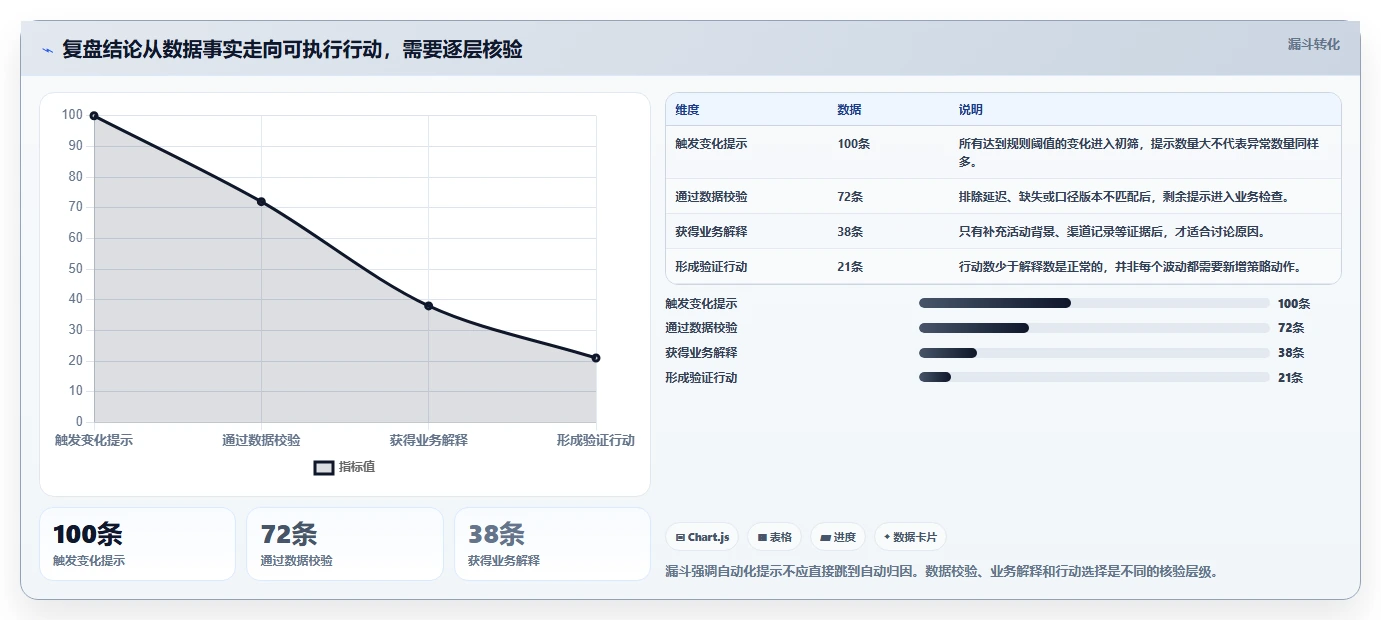Click the 72条 cell in the table
This screenshot has width=1381, height=620.
(x=850, y=197)
